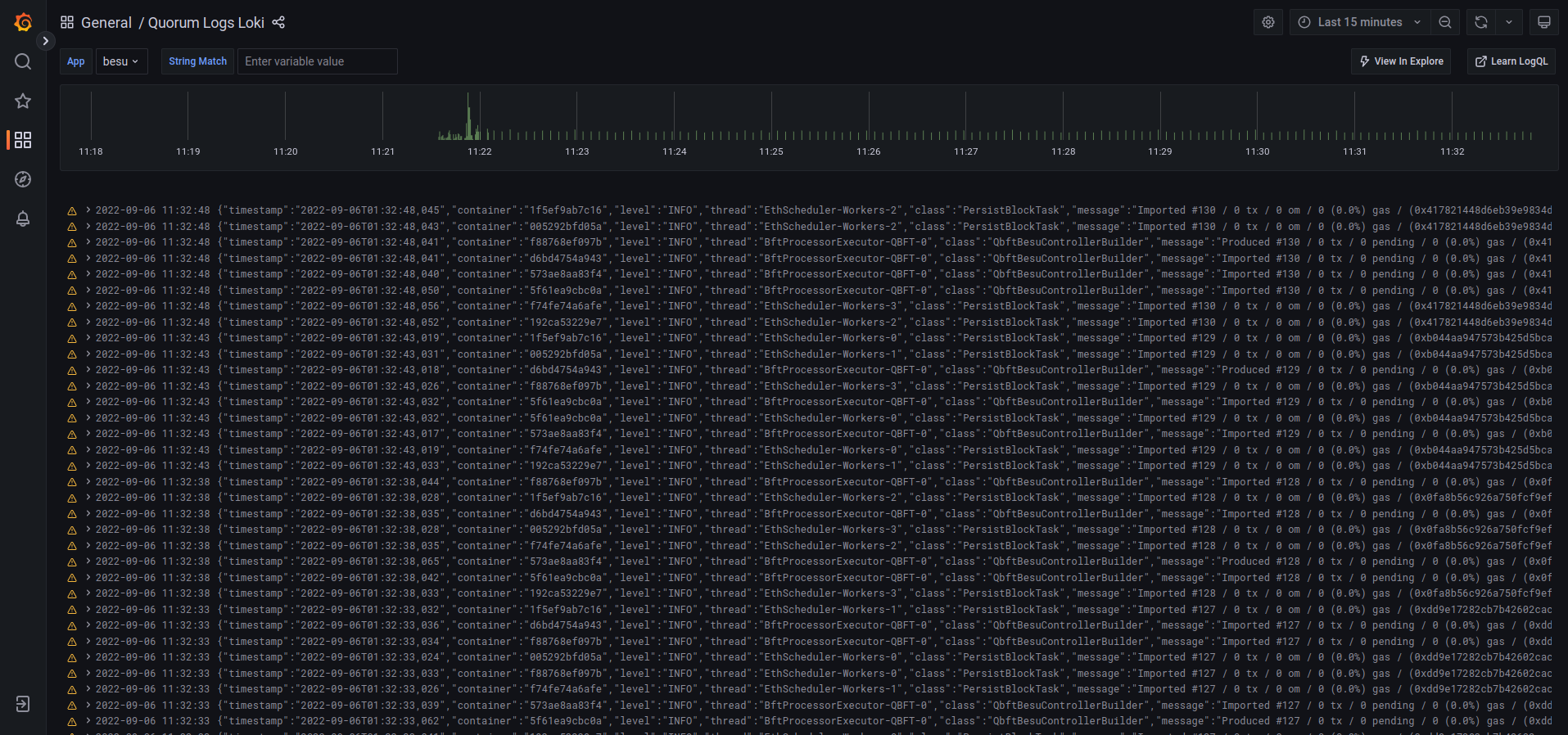Open the Alerting bell icon

[23, 219]
